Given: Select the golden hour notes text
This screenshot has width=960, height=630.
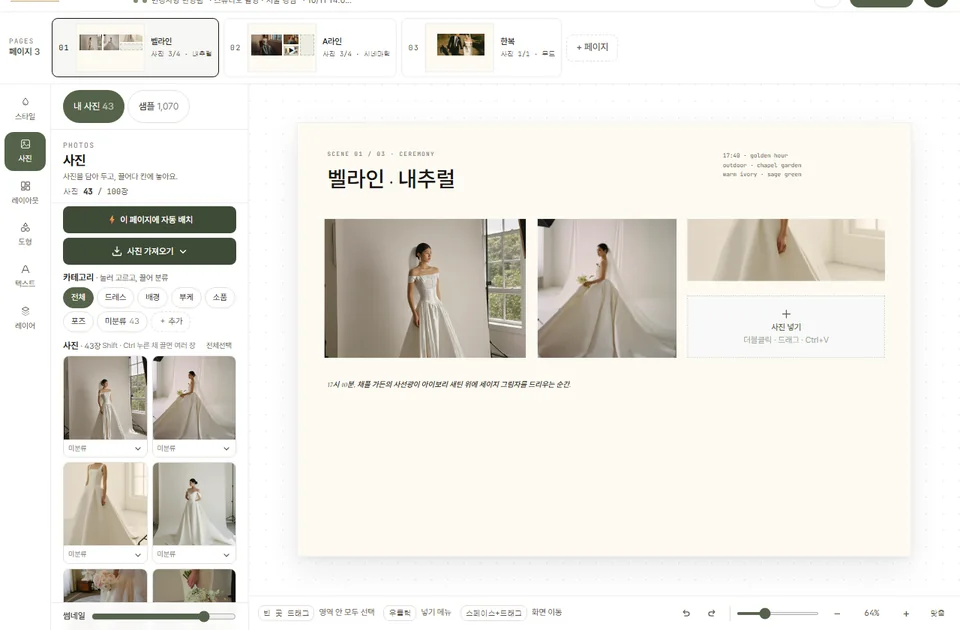Looking at the screenshot, I should 762,165.
